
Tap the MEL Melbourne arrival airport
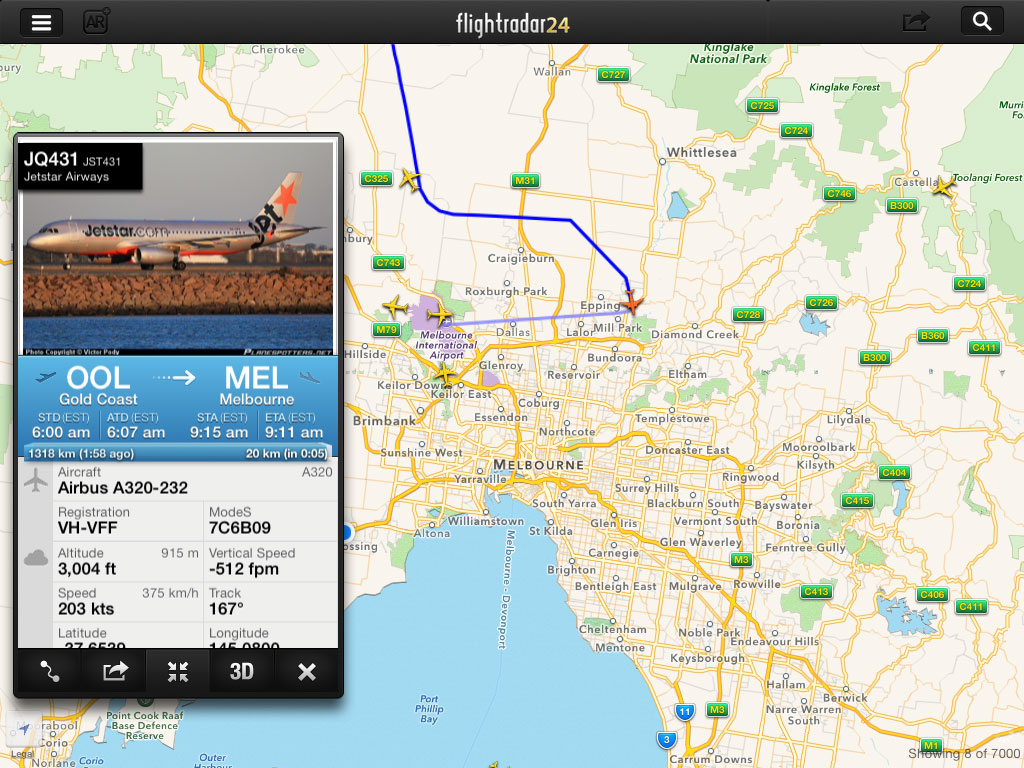point(259,386)
